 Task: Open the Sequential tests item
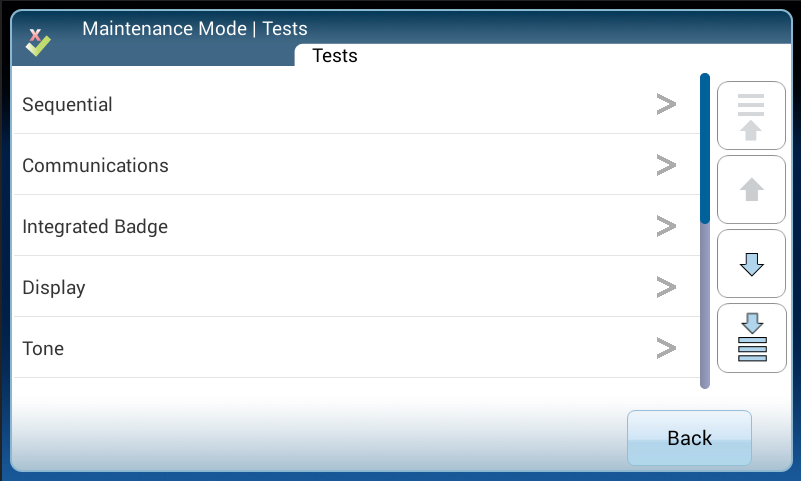pos(68,104)
